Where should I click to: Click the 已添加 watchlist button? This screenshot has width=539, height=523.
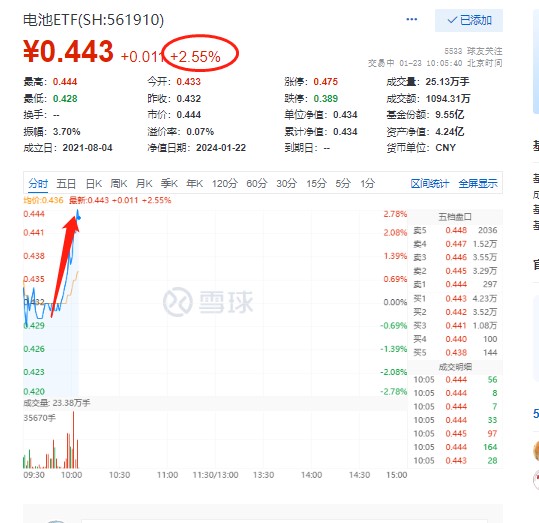point(469,20)
